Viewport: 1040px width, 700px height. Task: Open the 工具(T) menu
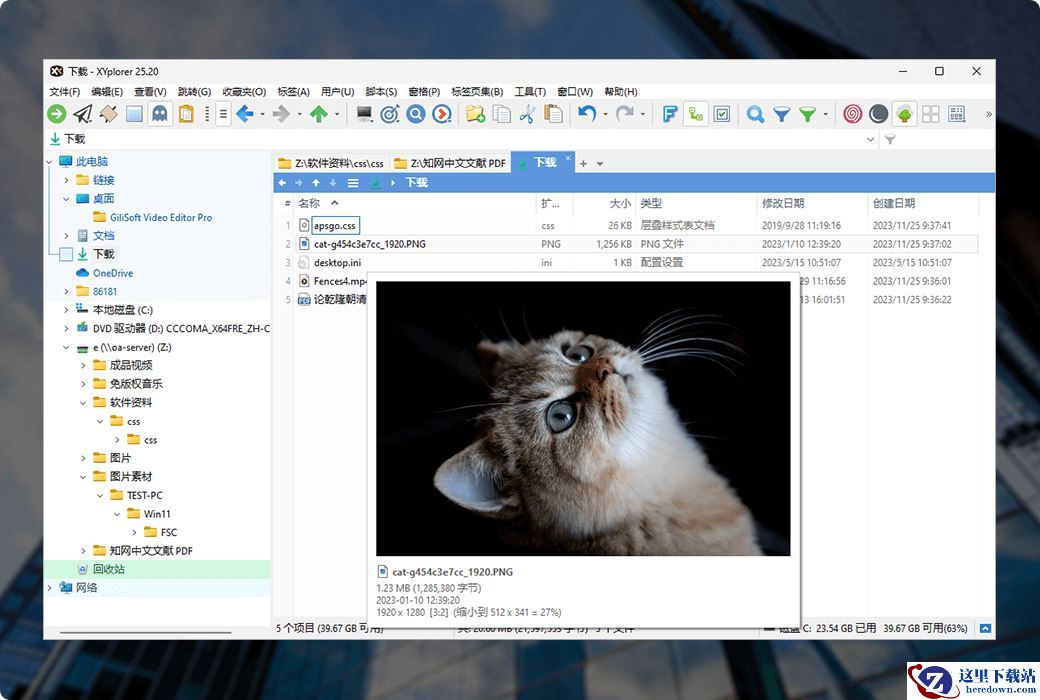coord(529,92)
